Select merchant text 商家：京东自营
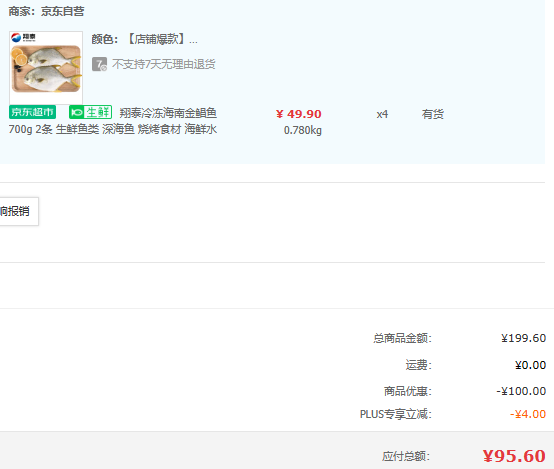 (46, 11)
